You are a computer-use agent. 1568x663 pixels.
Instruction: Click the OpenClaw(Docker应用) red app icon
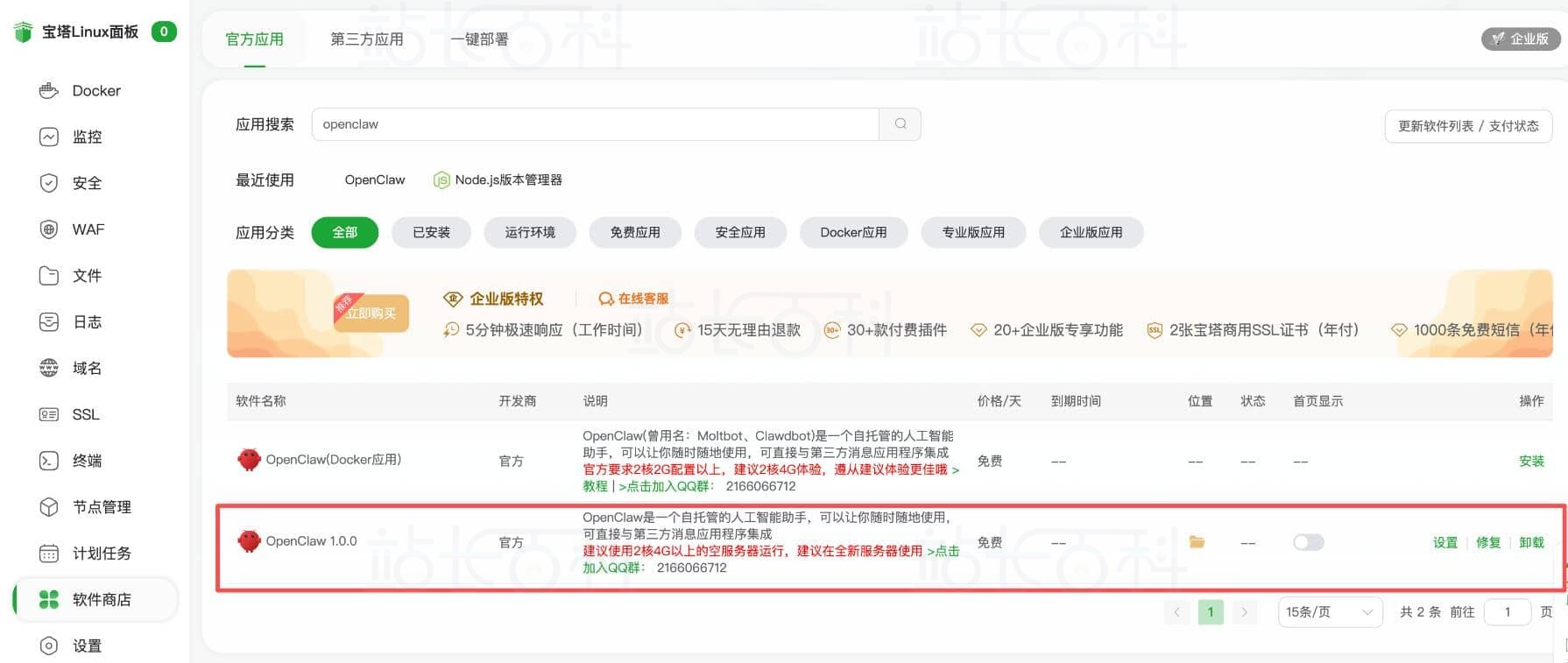pos(250,460)
